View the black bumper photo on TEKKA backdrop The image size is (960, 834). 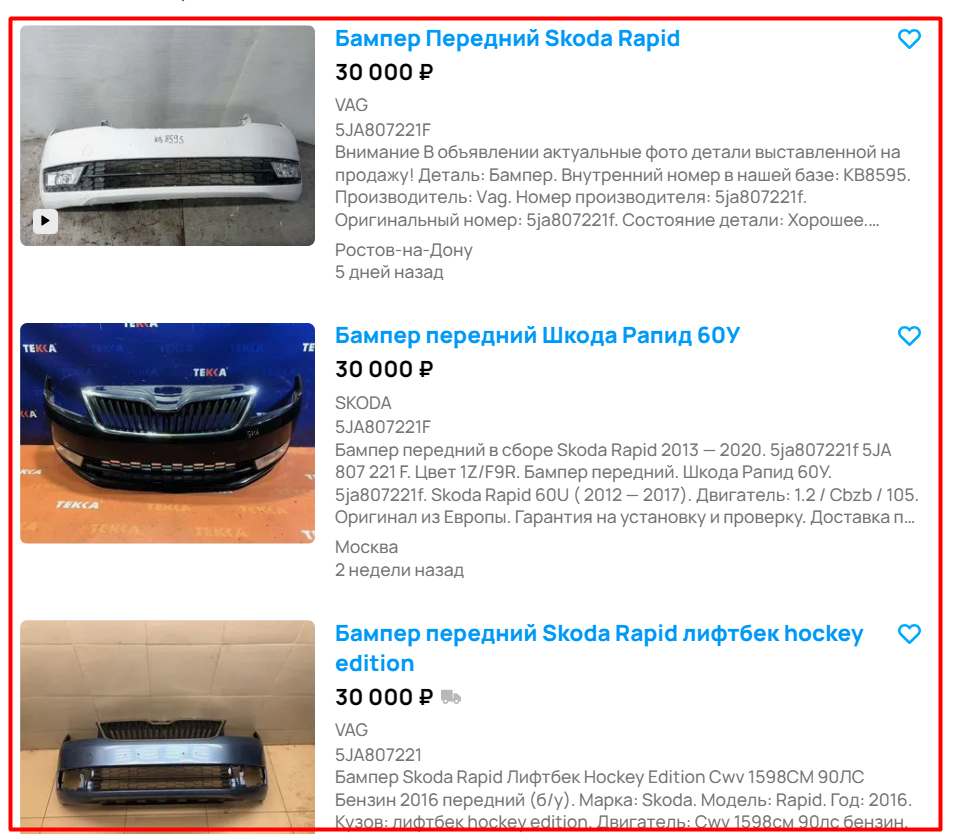point(167,433)
